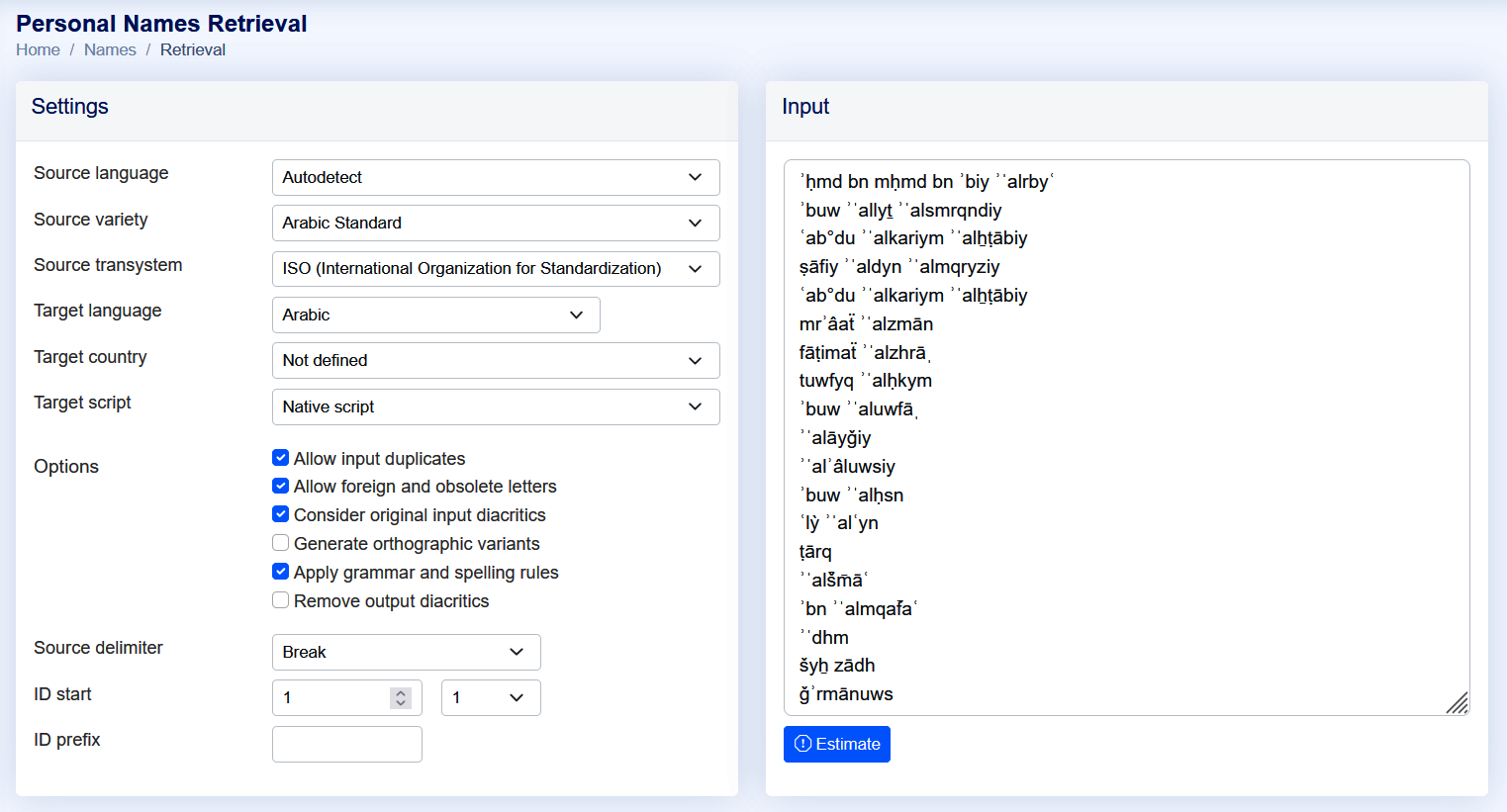The image size is (1507, 812).
Task: Click the ID start number field
Action: click(x=347, y=697)
